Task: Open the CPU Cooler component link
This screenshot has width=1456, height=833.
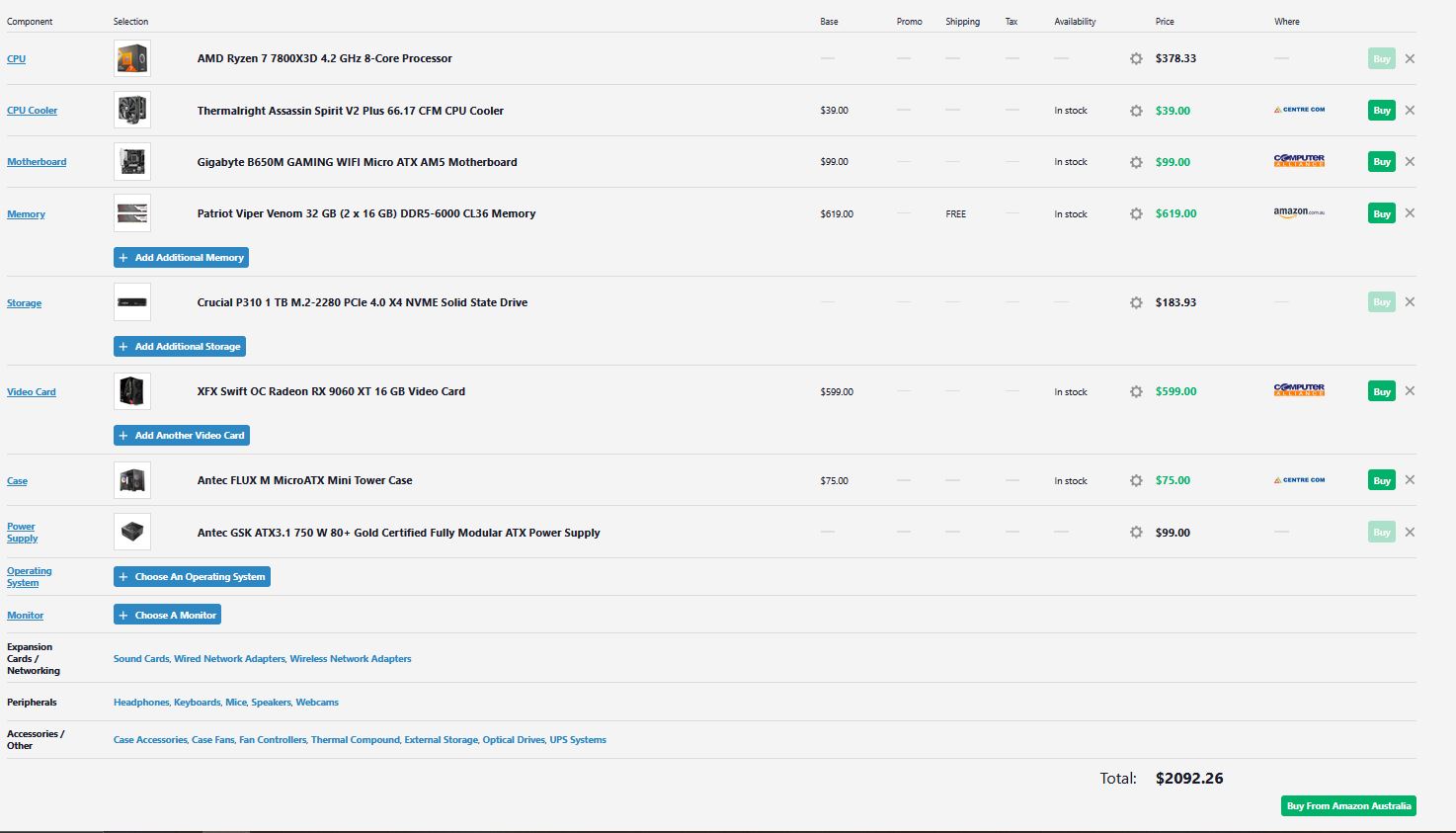Action: pos(33,111)
